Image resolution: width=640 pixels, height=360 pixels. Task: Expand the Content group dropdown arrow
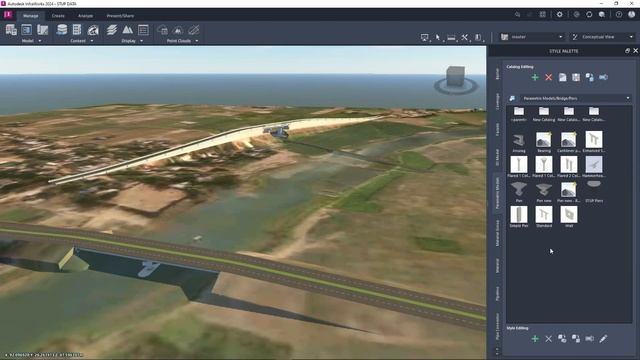pos(92,41)
